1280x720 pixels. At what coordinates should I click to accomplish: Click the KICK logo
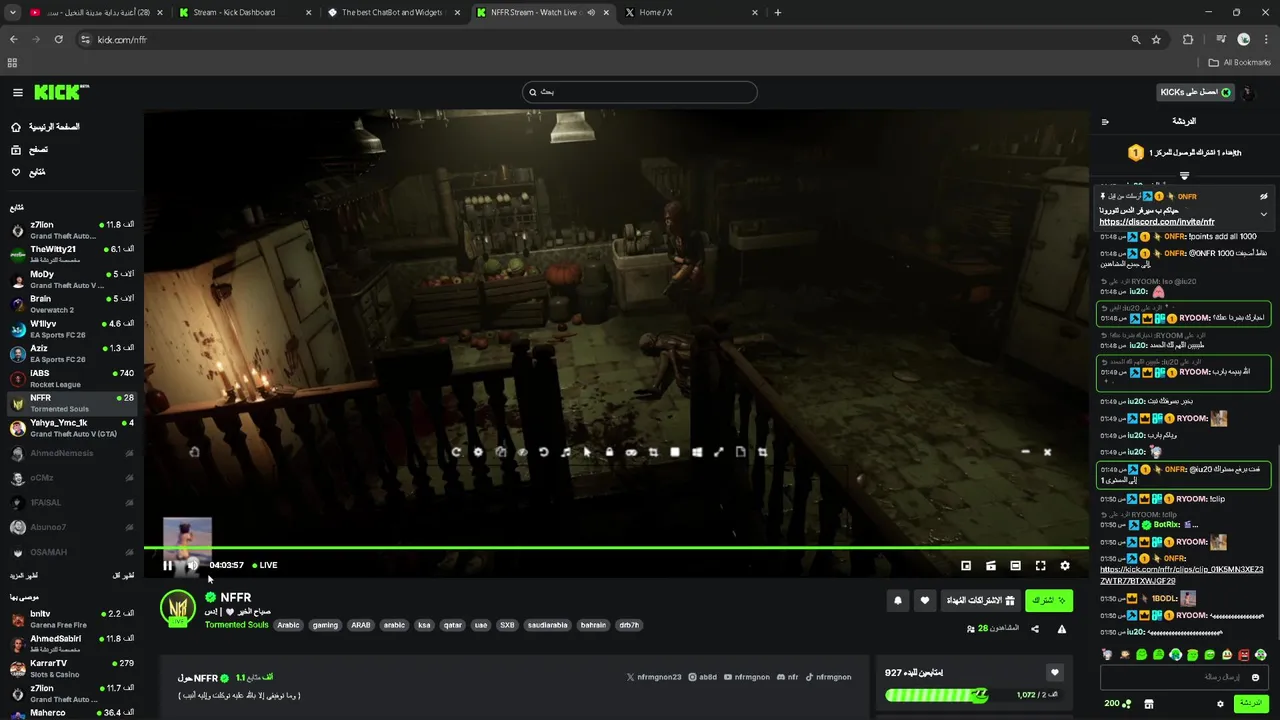(x=61, y=92)
